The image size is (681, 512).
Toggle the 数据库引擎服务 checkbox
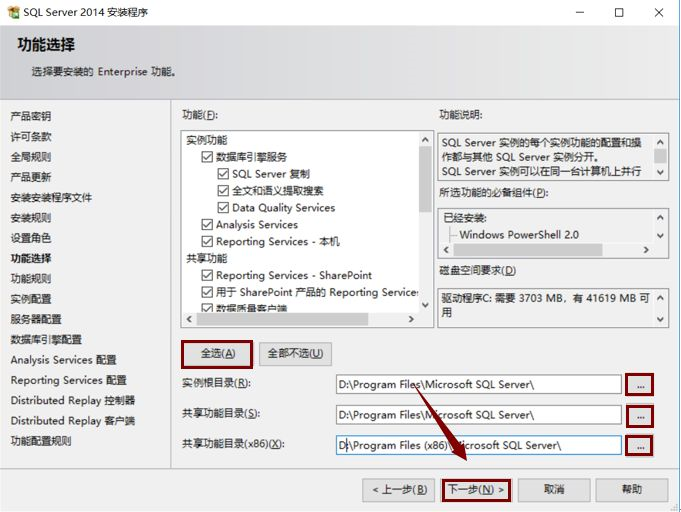coord(207,157)
